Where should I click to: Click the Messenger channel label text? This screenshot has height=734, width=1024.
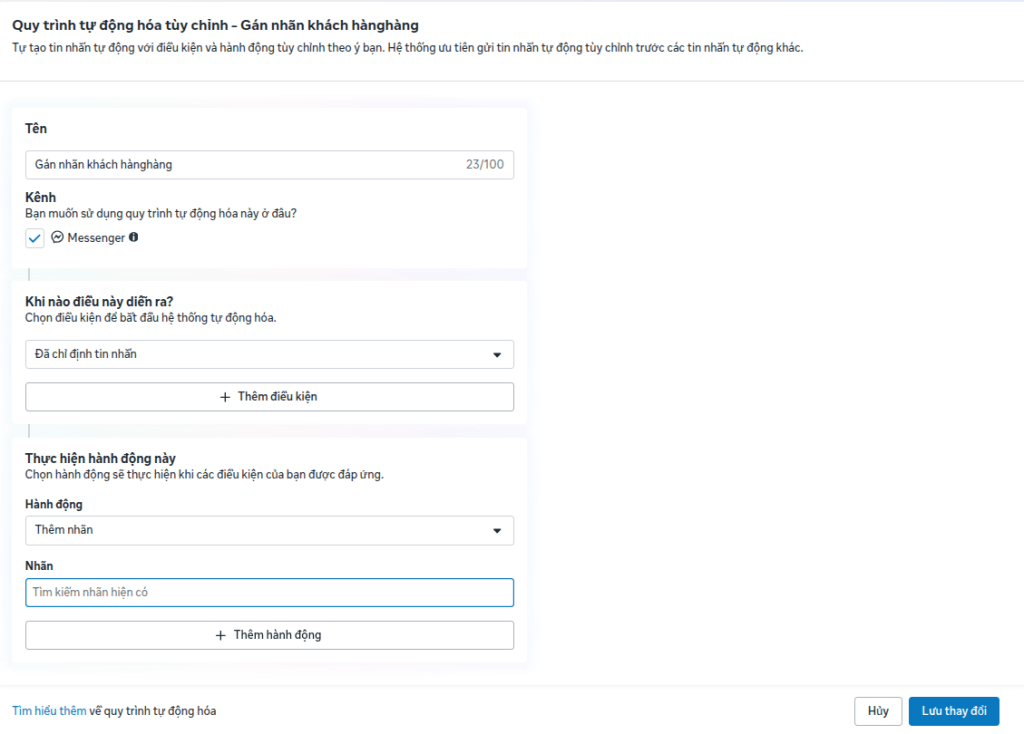click(x=96, y=238)
